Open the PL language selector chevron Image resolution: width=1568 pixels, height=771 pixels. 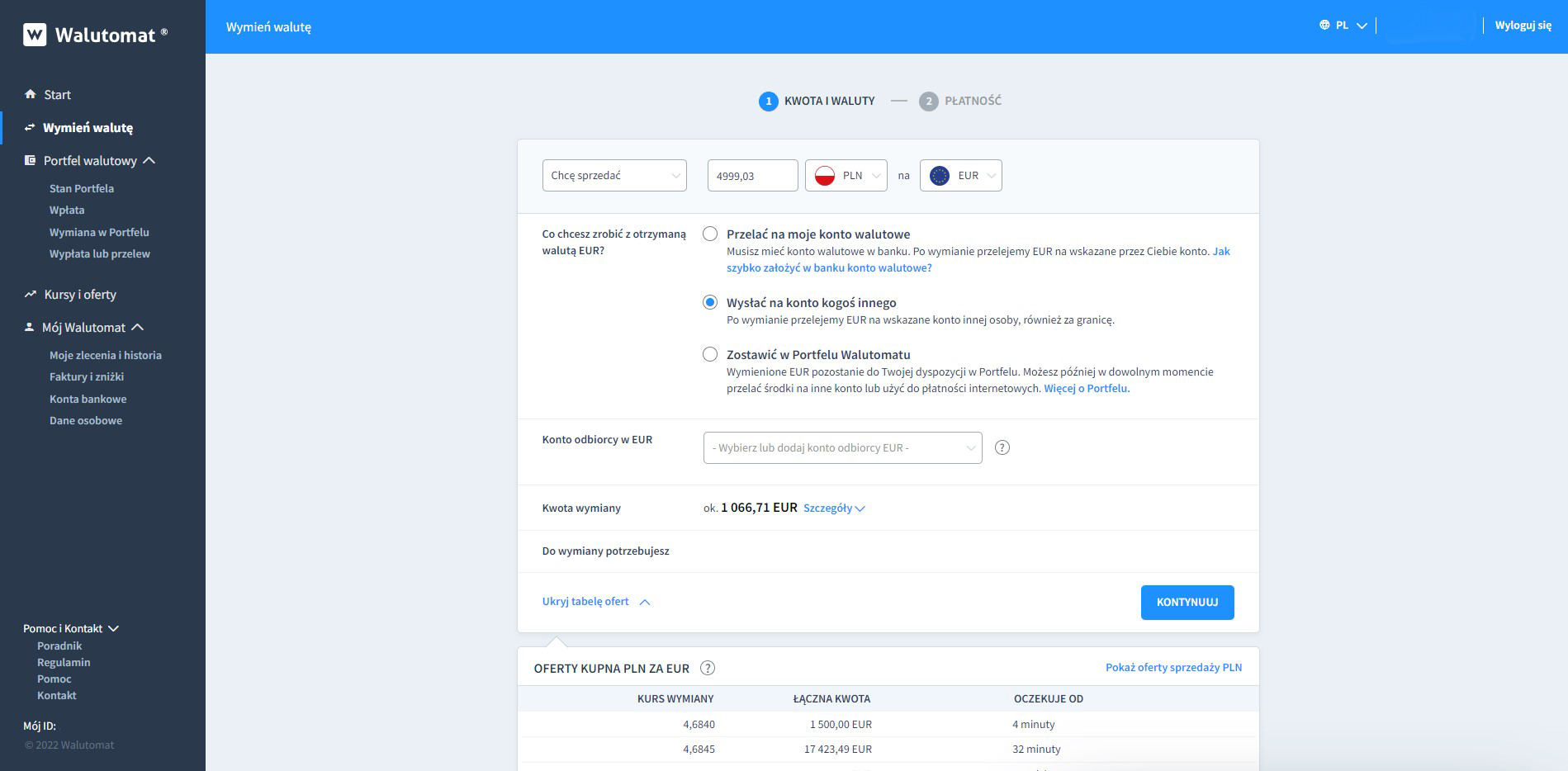[1362, 26]
